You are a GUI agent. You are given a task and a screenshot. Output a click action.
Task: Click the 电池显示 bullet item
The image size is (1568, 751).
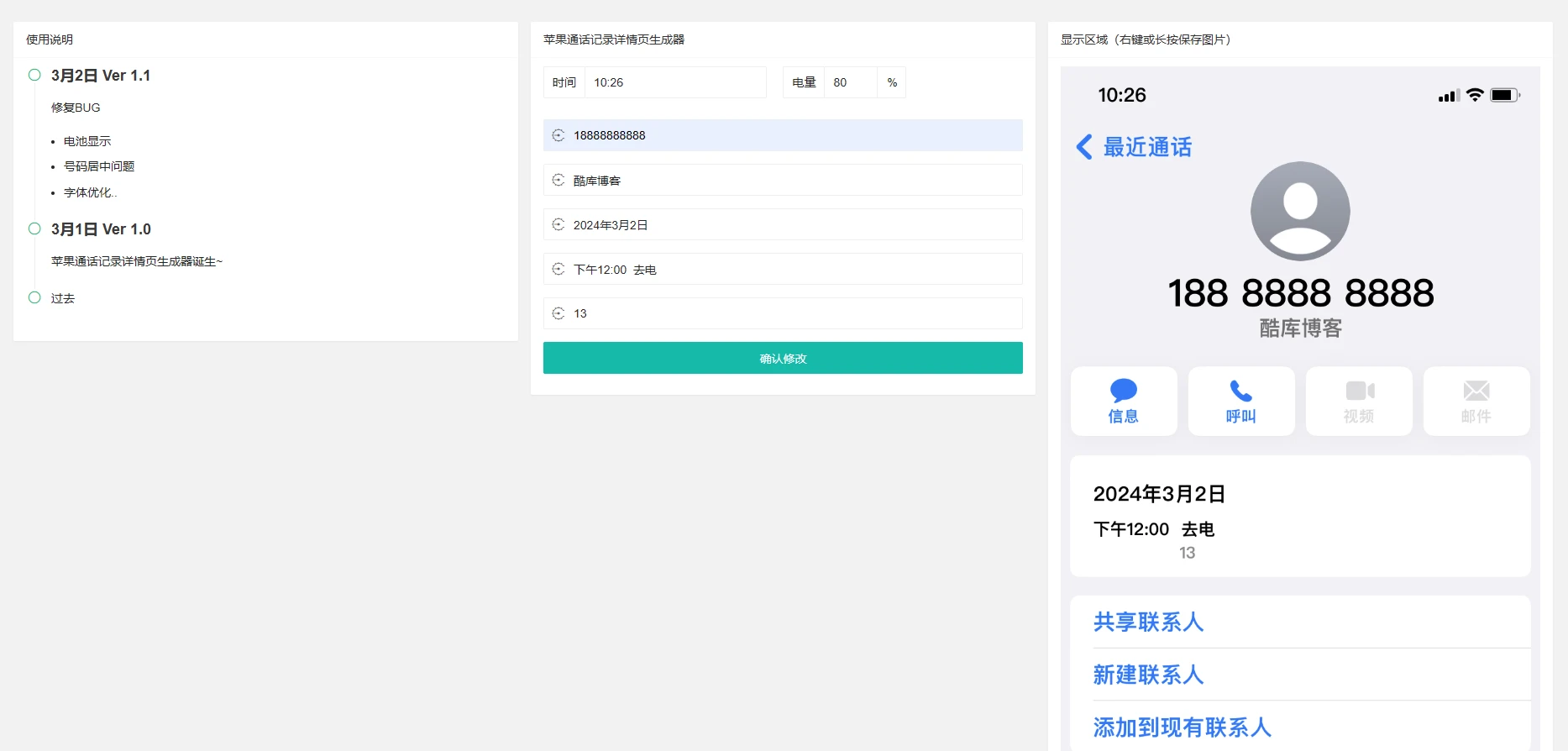87,141
